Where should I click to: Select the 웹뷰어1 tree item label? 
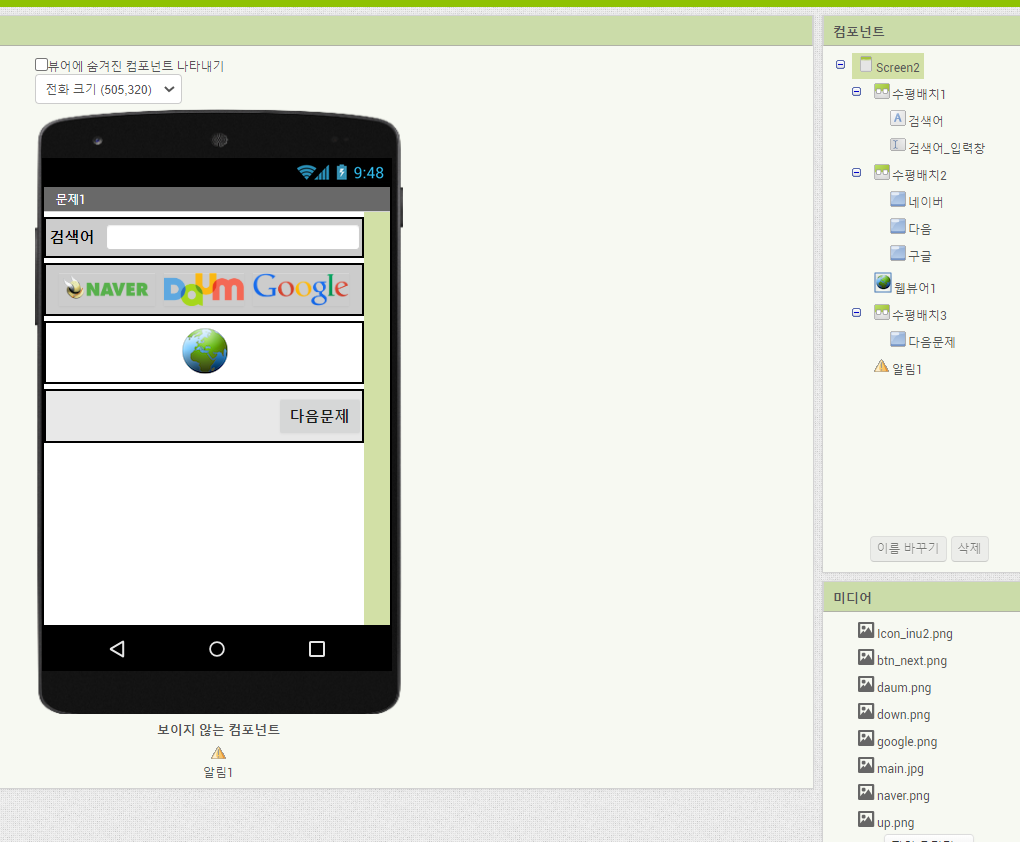[x=915, y=288]
